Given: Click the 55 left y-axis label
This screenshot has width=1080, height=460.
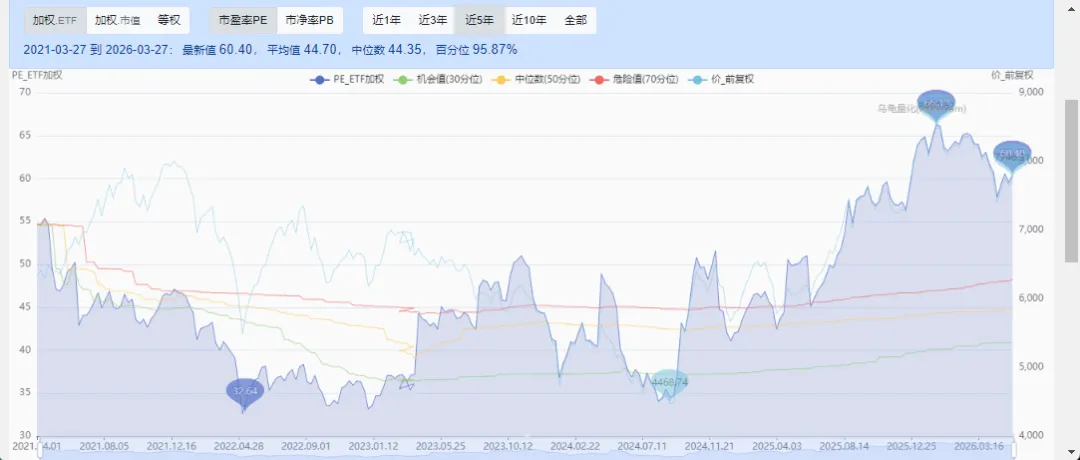Looking at the screenshot, I should [25, 221].
